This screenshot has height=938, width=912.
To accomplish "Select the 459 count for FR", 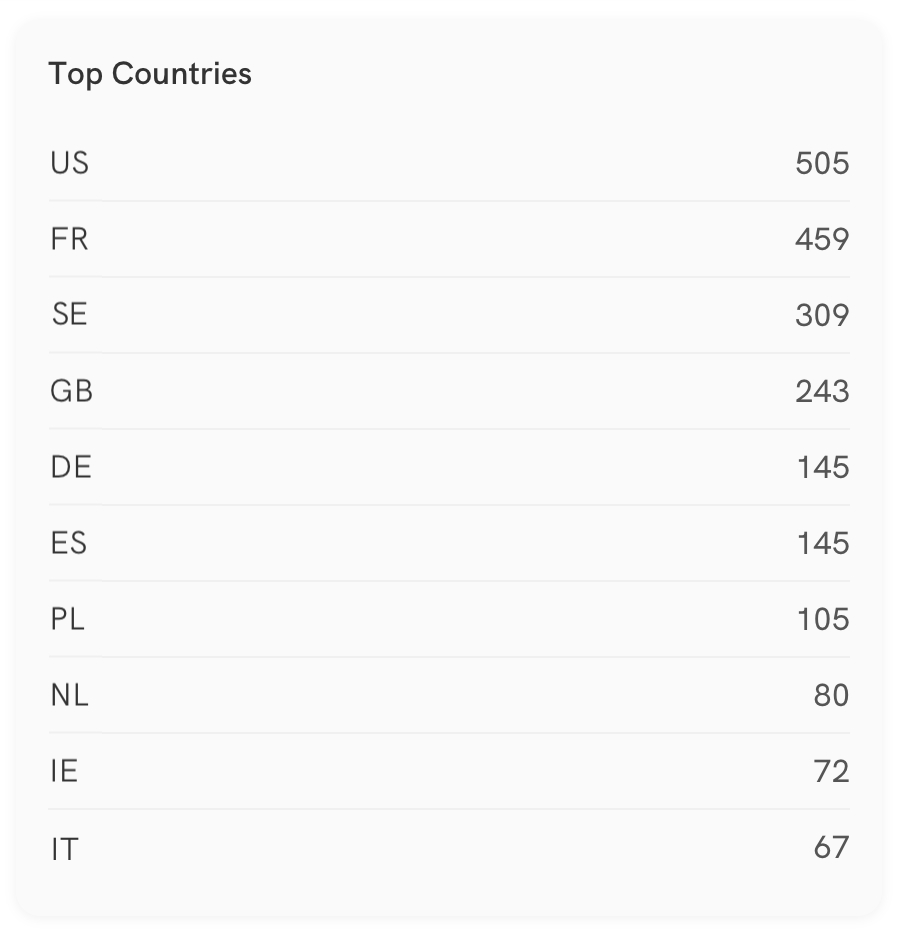I will (822, 239).
